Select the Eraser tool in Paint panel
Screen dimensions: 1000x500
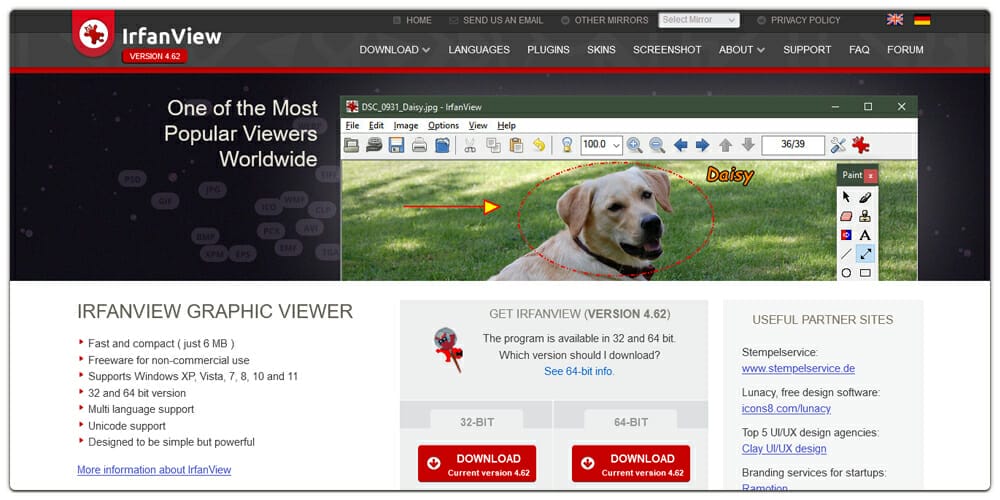pos(846,216)
